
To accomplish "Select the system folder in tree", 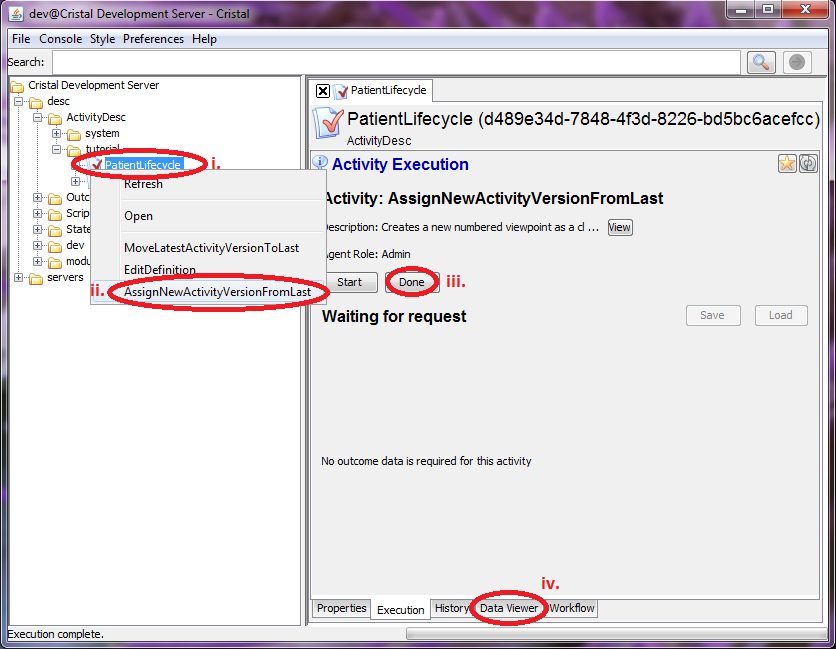I will point(101,133).
